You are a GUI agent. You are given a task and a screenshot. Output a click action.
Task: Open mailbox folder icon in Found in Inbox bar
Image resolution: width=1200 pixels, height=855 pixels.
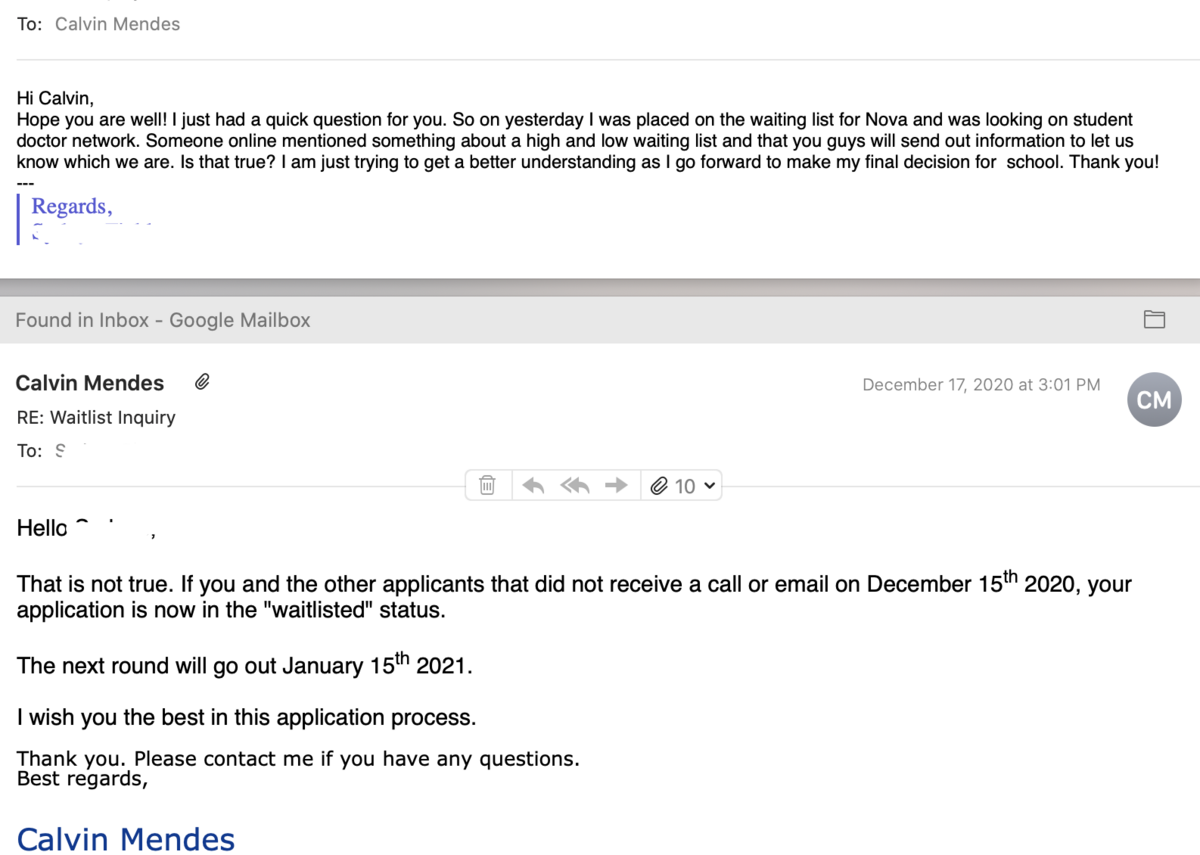(x=1155, y=320)
